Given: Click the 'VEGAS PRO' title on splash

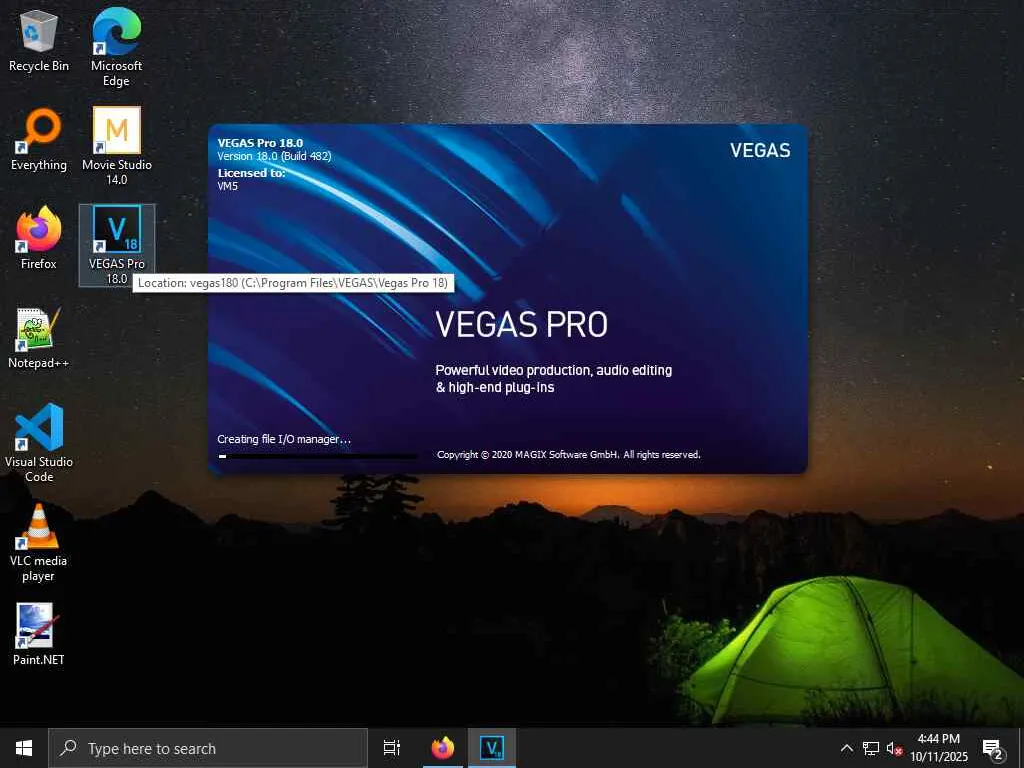Looking at the screenshot, I should click(x=521, y=325).
